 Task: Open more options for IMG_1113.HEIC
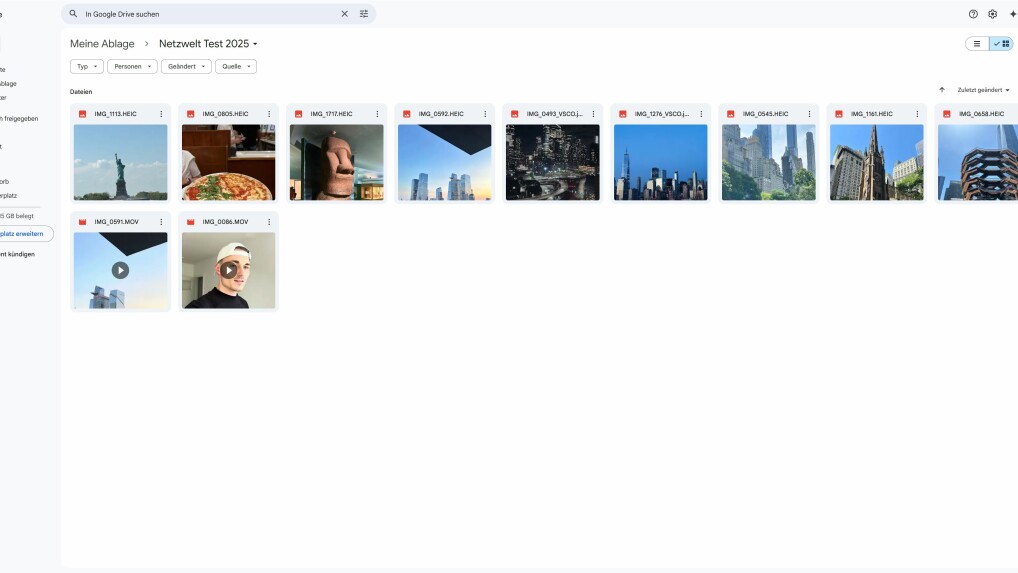pyautogui.click(x=161, y=114)
